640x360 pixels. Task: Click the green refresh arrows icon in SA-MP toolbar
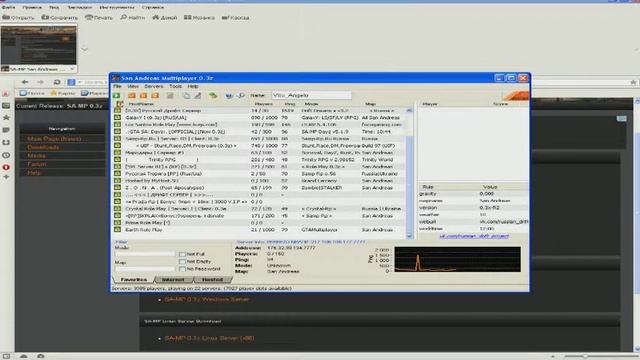click(x=213, y=96)
